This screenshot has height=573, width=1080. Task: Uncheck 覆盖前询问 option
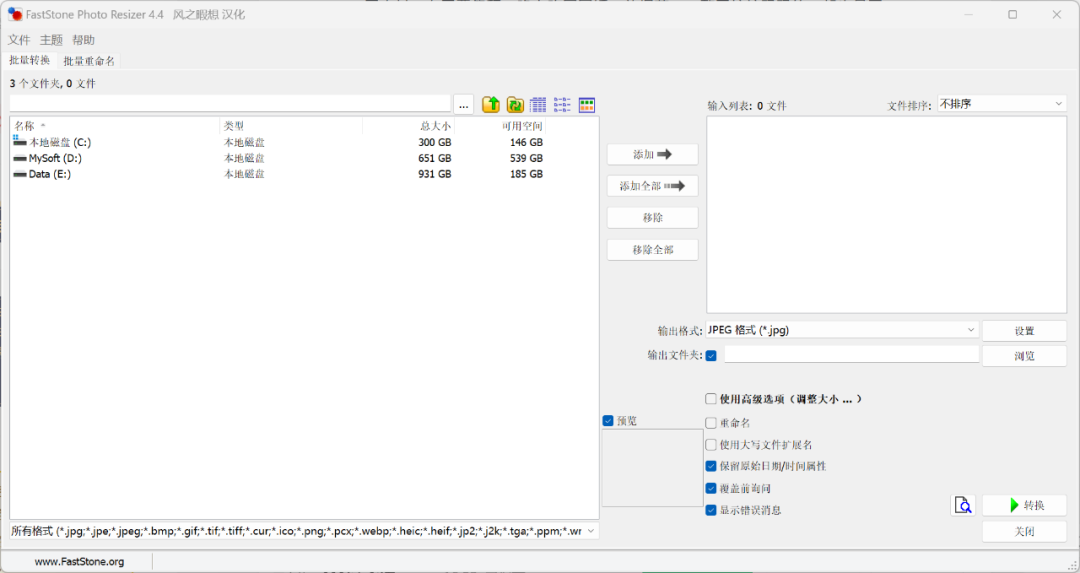[x=711, y=488]
